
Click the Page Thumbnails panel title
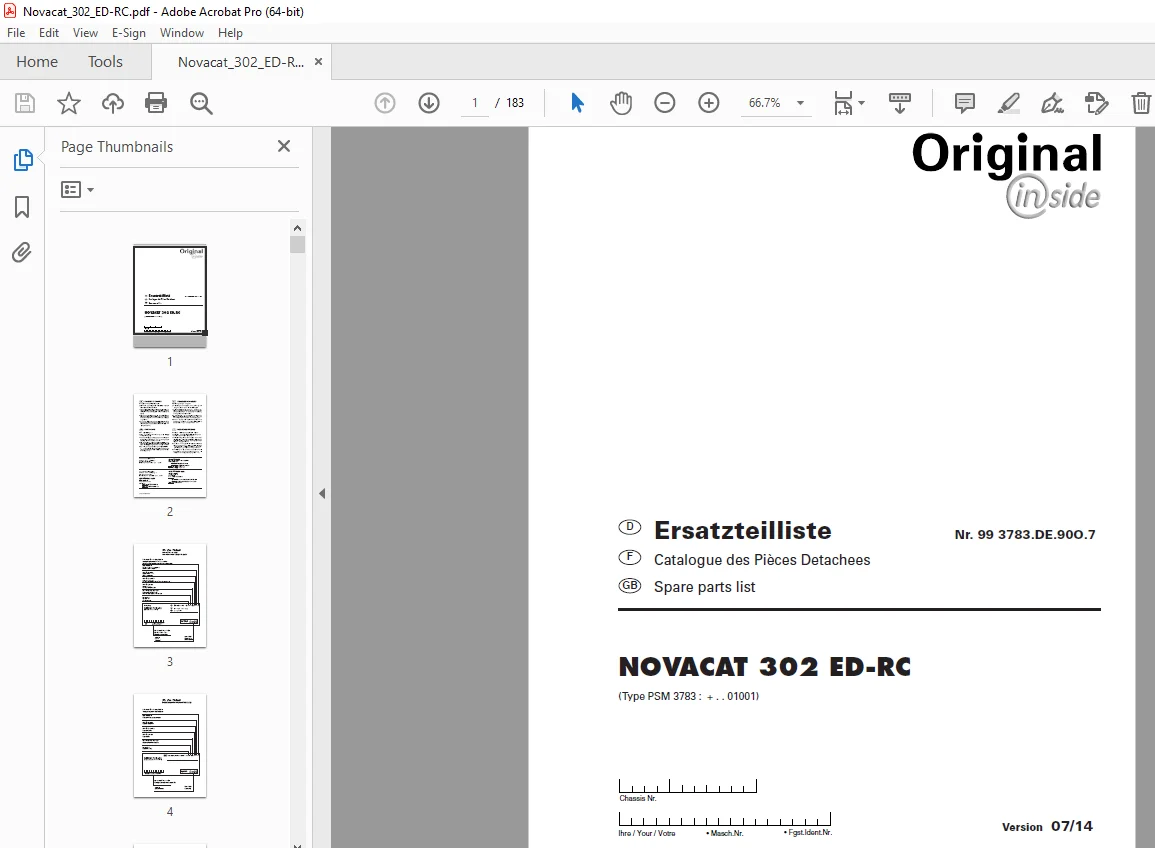pos(117,147)
